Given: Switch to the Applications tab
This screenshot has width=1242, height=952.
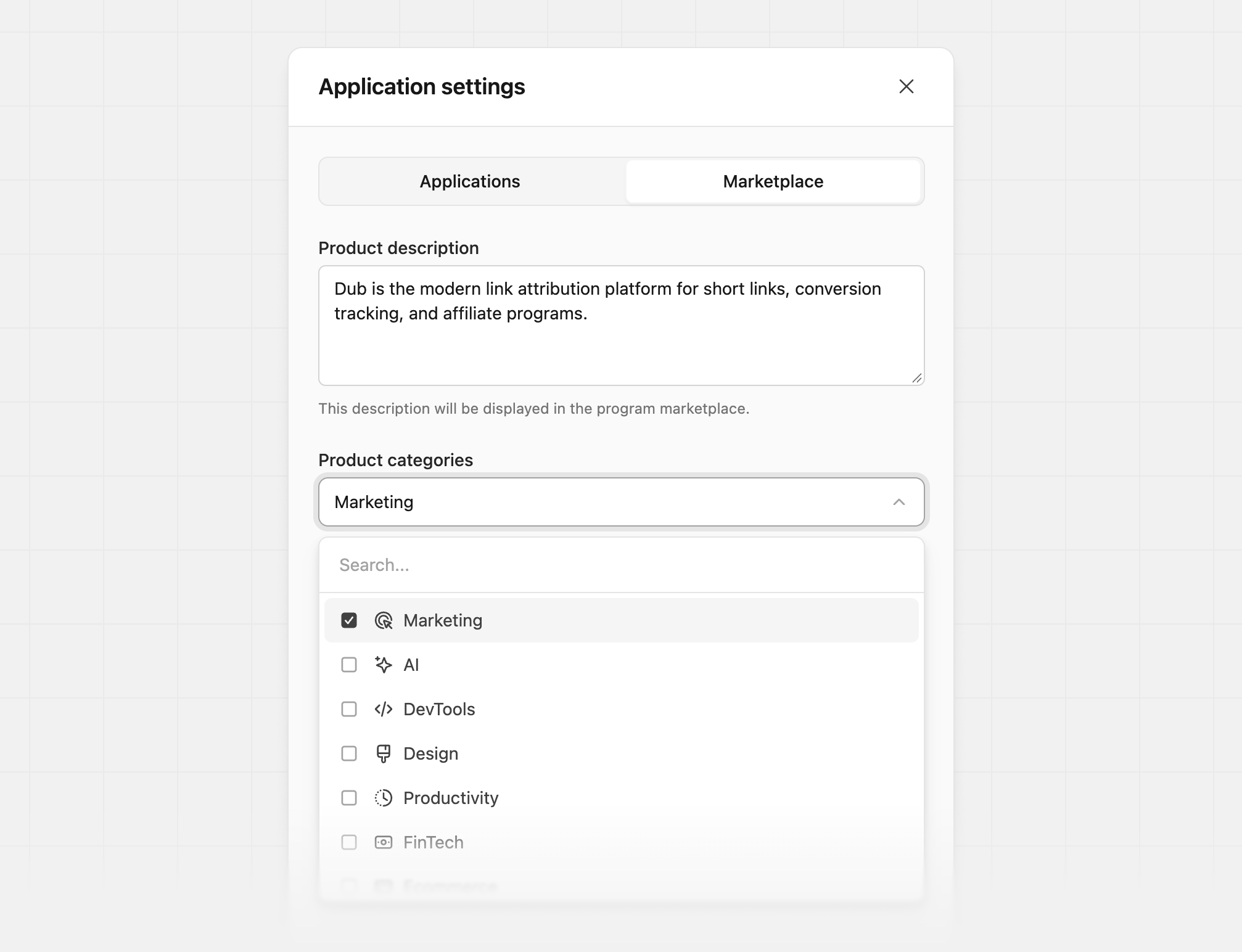Looking at the screenshot, I should click(470, 181).
